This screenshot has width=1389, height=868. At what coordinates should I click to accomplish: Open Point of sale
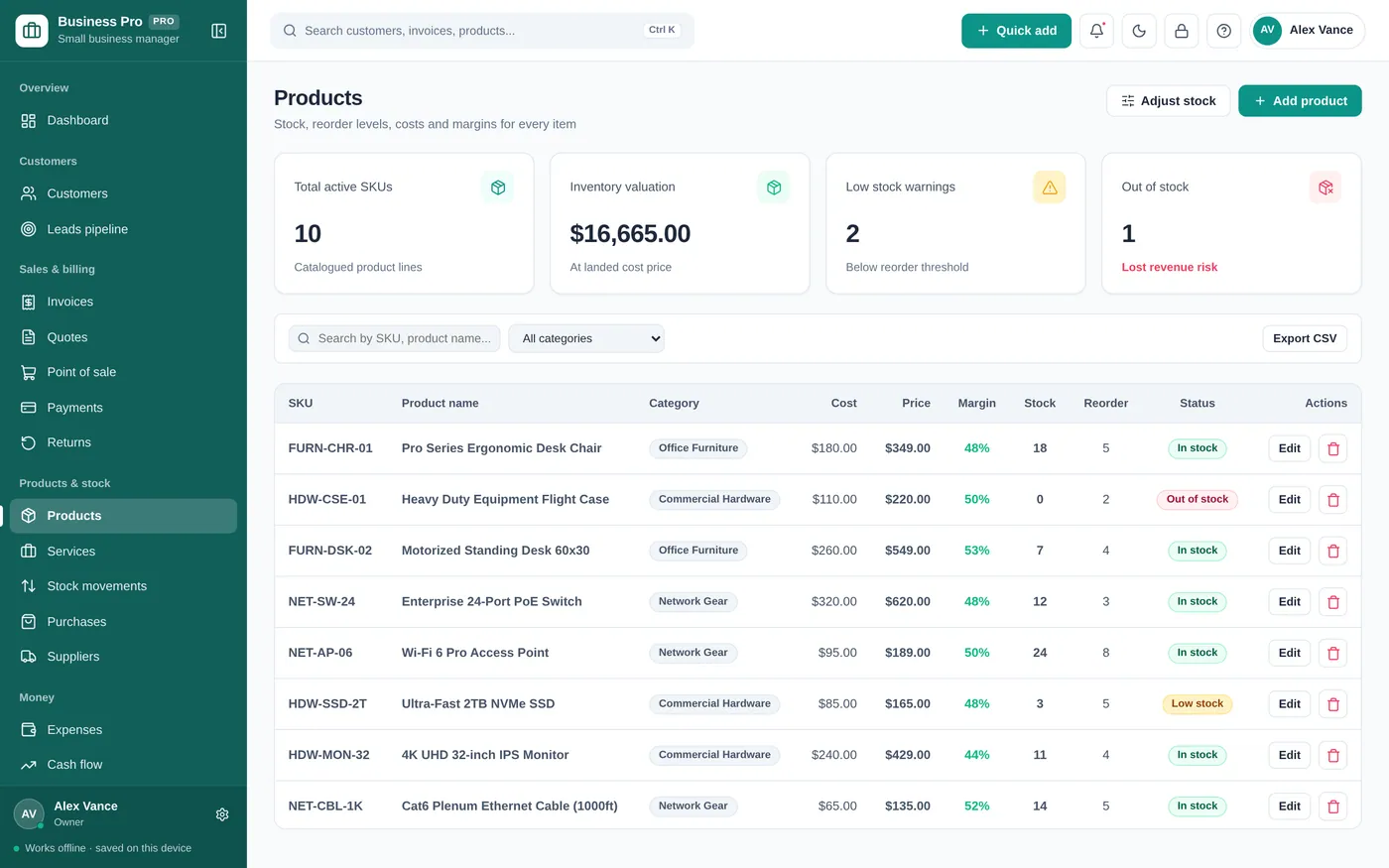point(123,372)
